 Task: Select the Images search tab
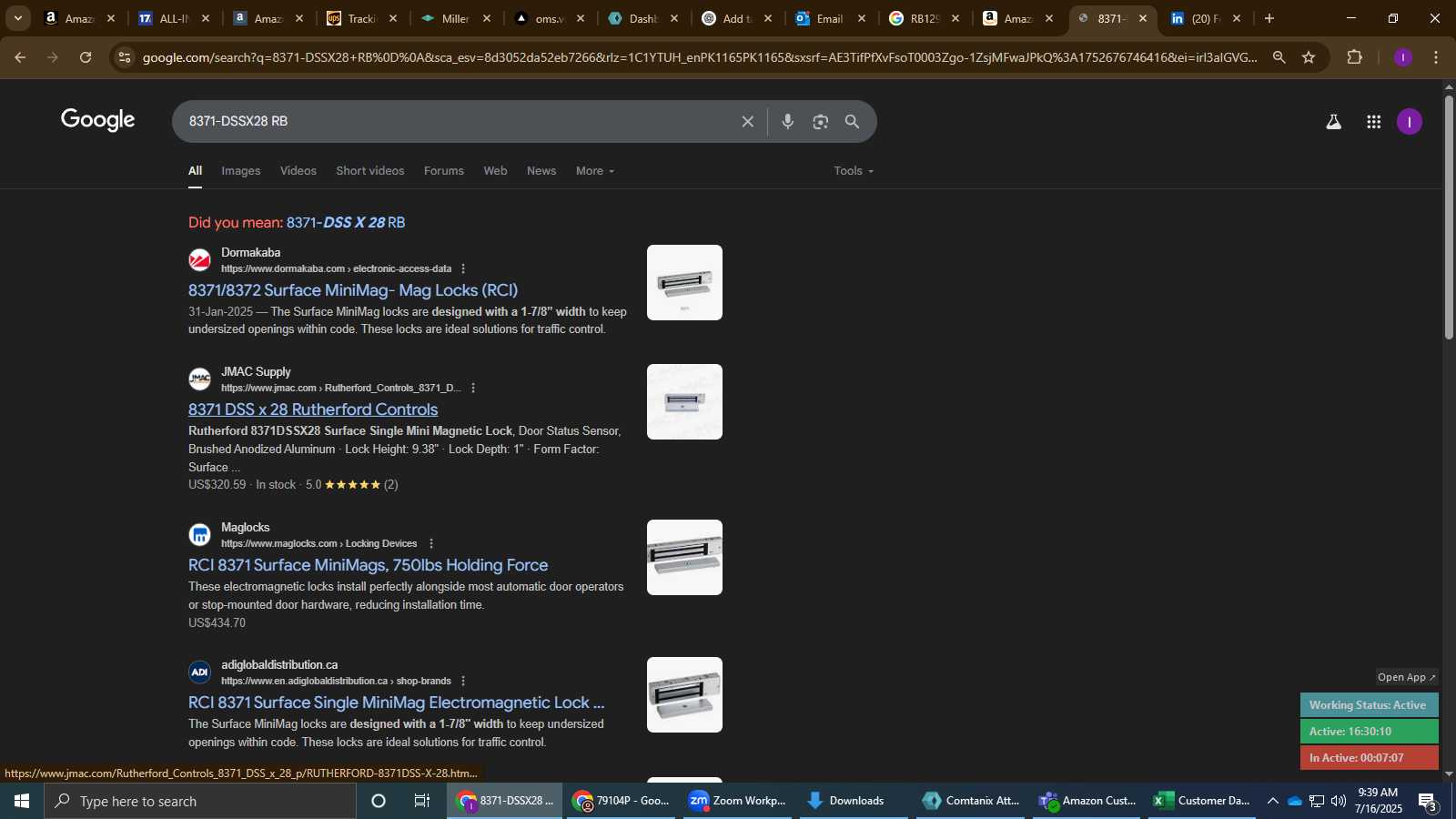[x=241, y=171]
